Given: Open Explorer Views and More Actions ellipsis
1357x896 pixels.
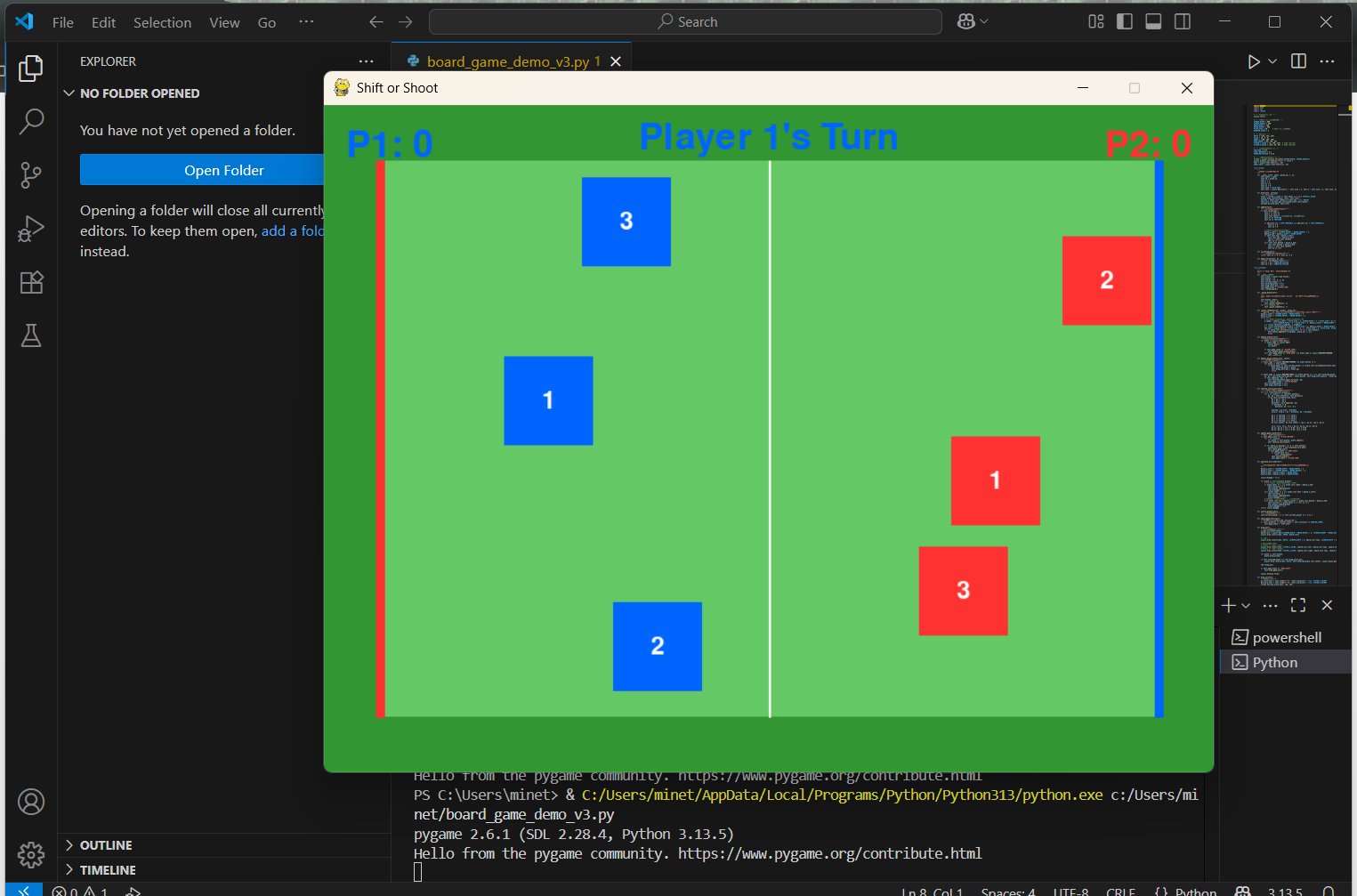Looking at the screenshot, I should point(367,61).
